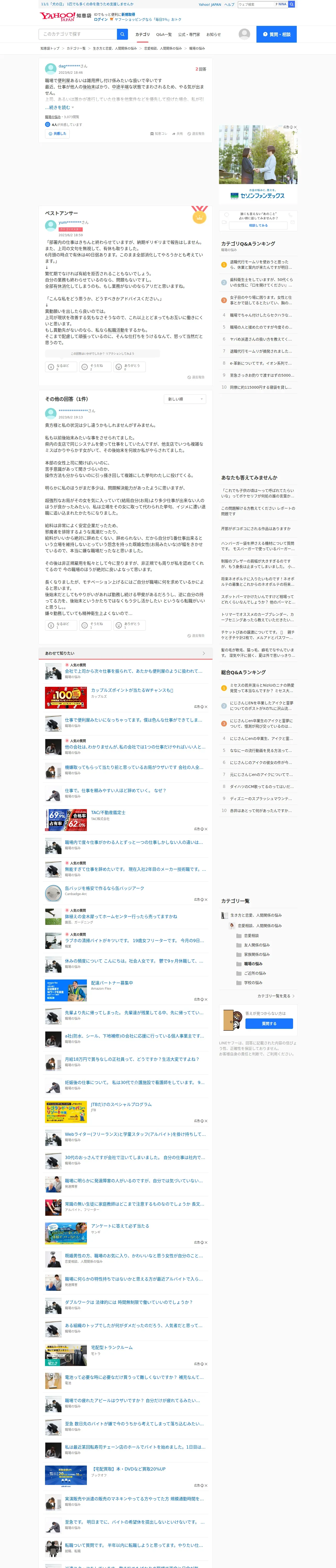
Task: Click なるほど reaction on the other answer
Action: click(x=61, y=625)
